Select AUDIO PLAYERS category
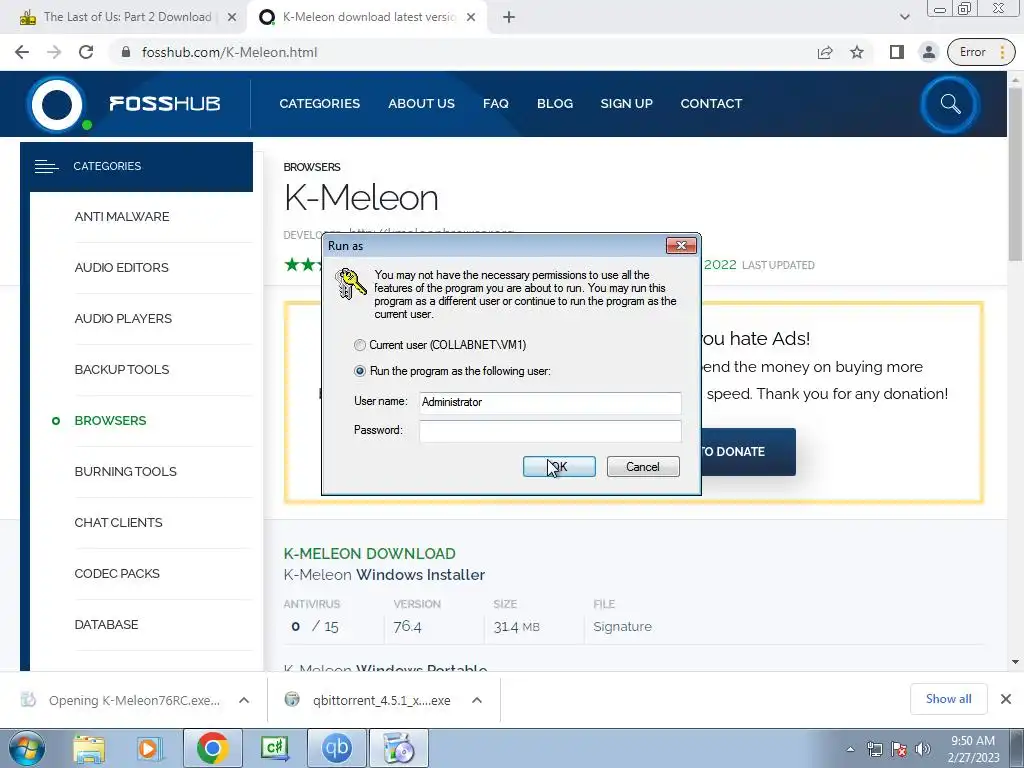1024x768 pixels. tap(123, 318)
